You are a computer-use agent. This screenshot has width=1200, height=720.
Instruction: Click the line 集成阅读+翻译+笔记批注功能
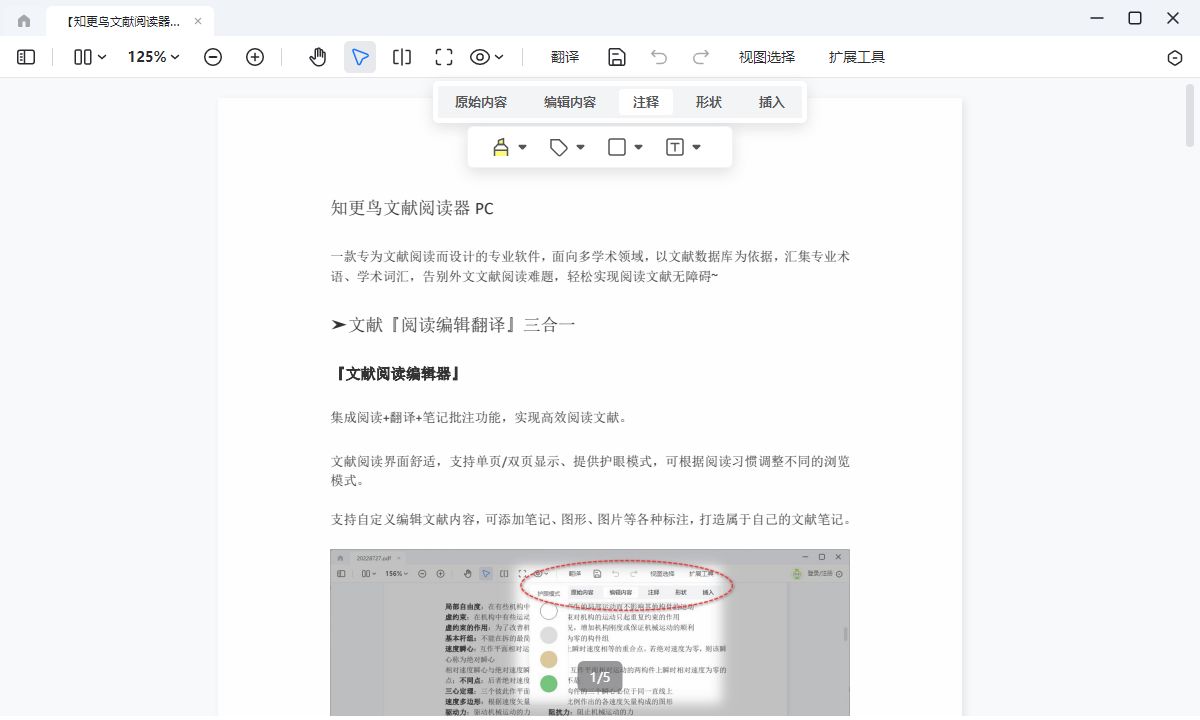[x=479, y=417]
